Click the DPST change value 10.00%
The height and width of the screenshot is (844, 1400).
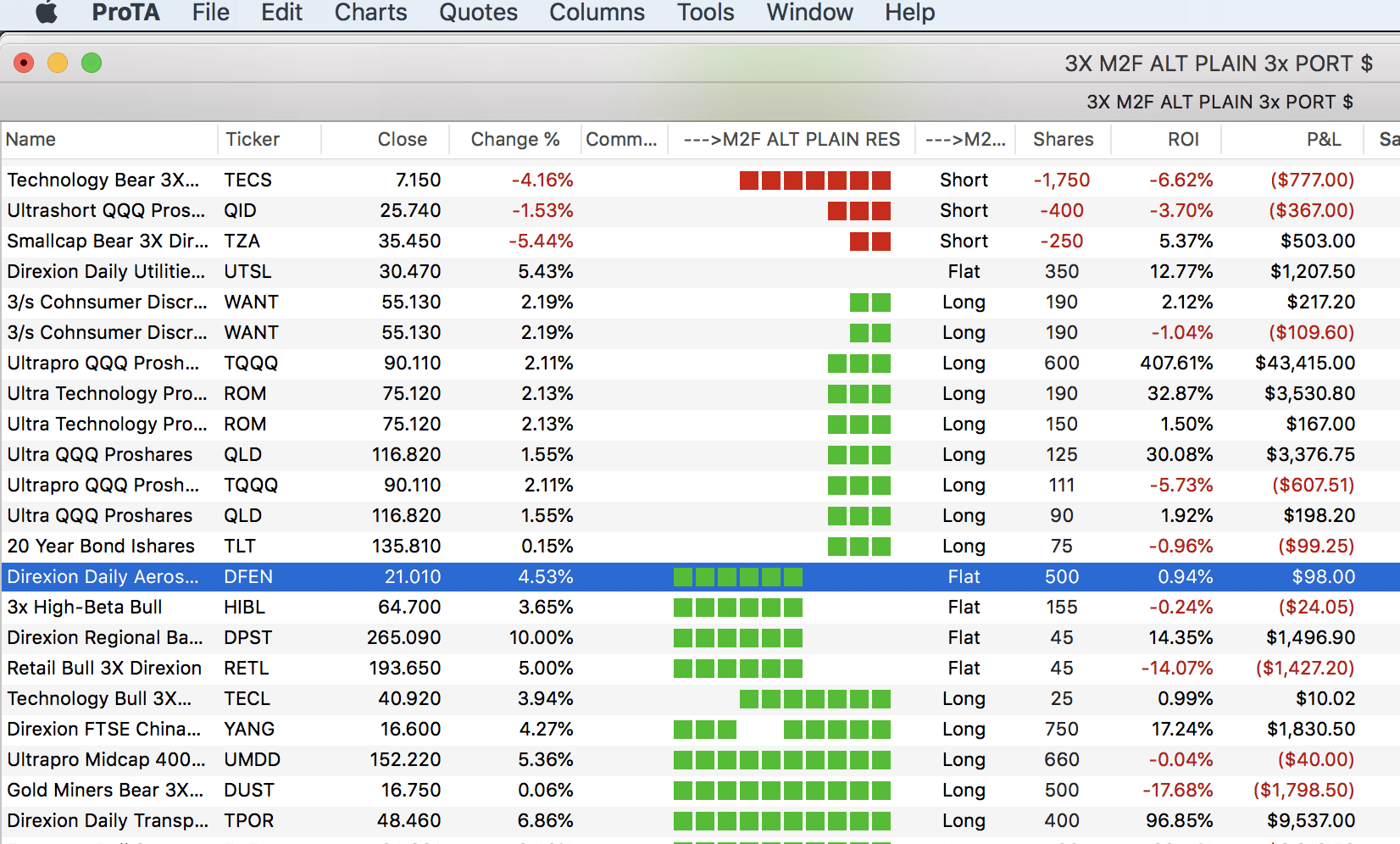(541, 638)
